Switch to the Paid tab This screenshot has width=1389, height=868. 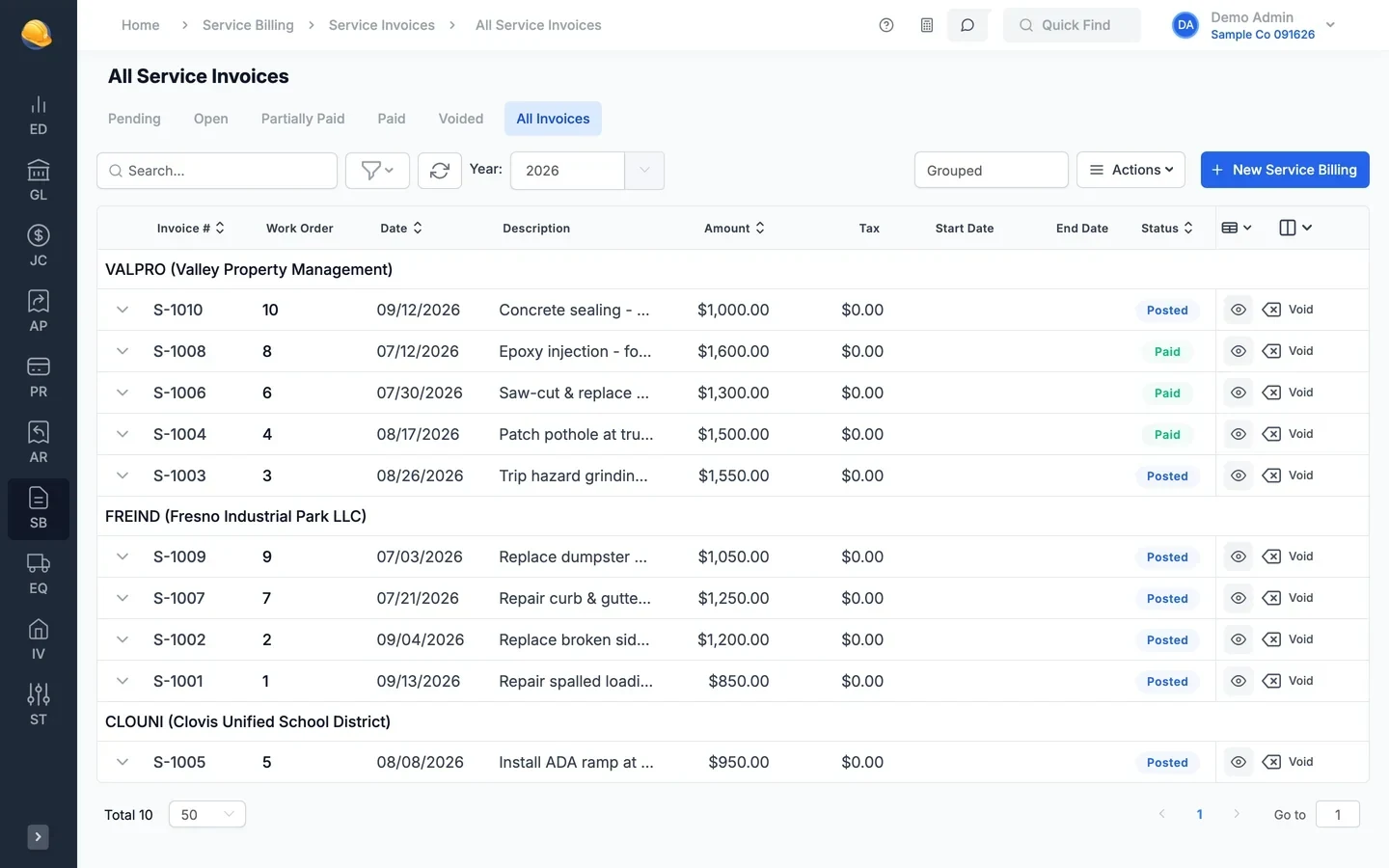point(392,119)
